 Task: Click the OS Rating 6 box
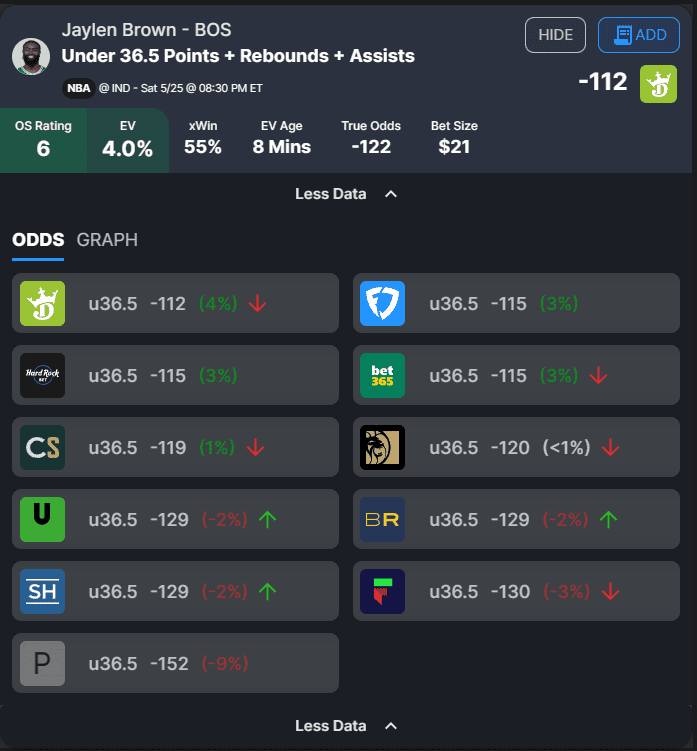(x=43, y=139)
